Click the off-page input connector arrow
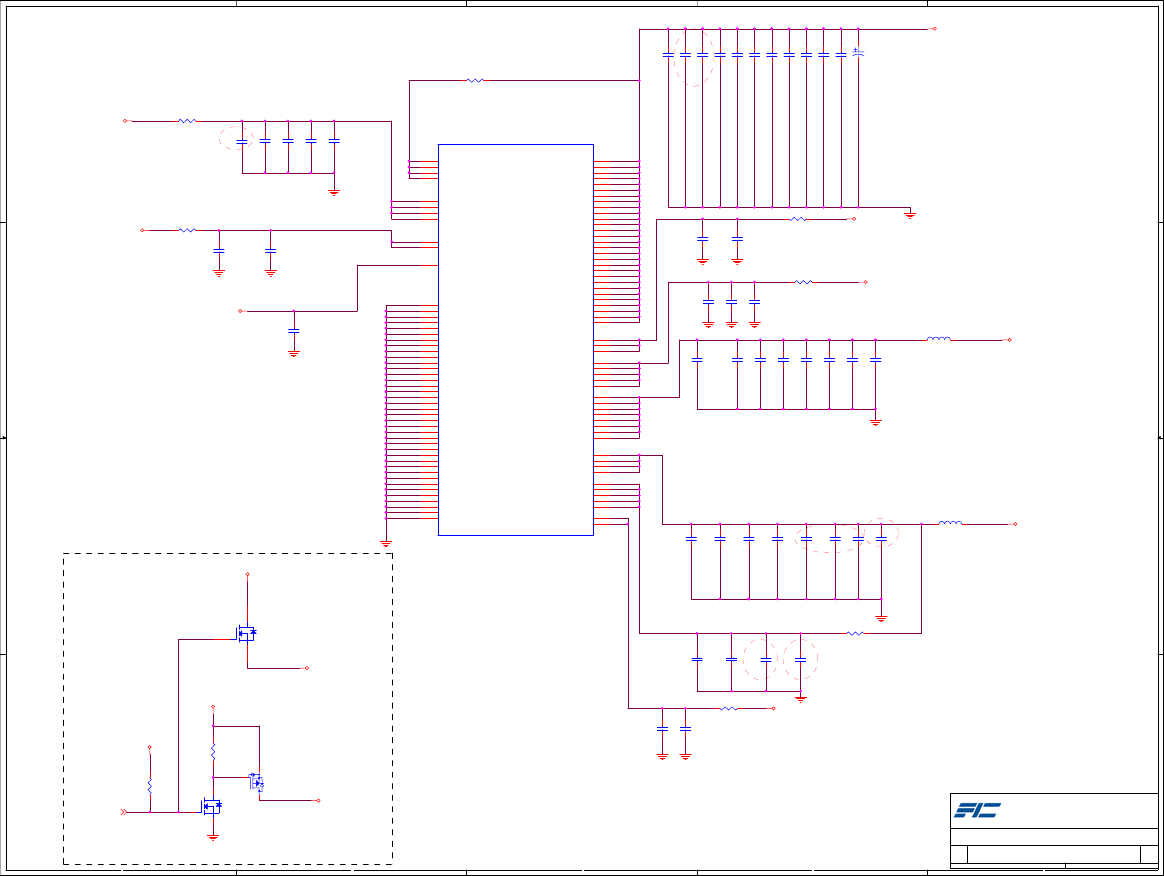The width and height of the screenshot is (1164, 876). [x=123, y=812]
